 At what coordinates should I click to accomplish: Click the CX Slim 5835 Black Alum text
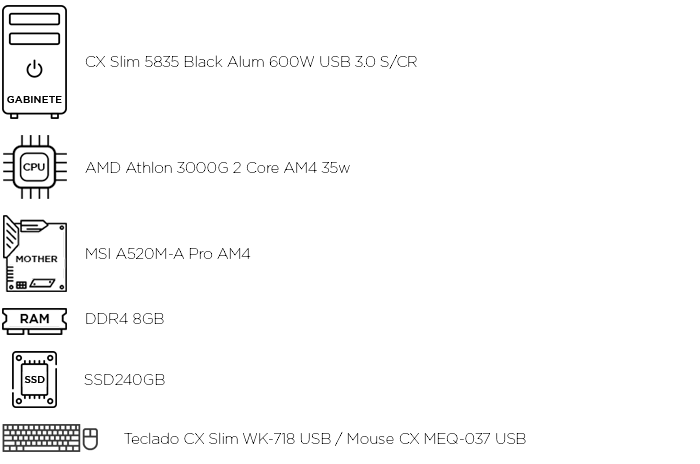point(175,62)
